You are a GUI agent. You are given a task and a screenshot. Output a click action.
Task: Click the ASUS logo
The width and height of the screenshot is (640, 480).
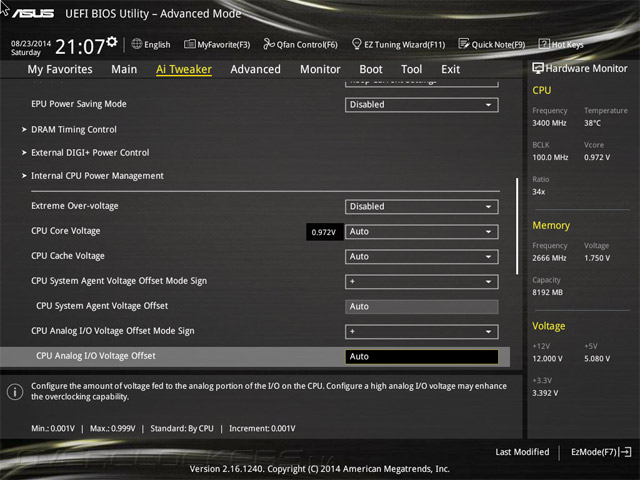coord(33,13)
